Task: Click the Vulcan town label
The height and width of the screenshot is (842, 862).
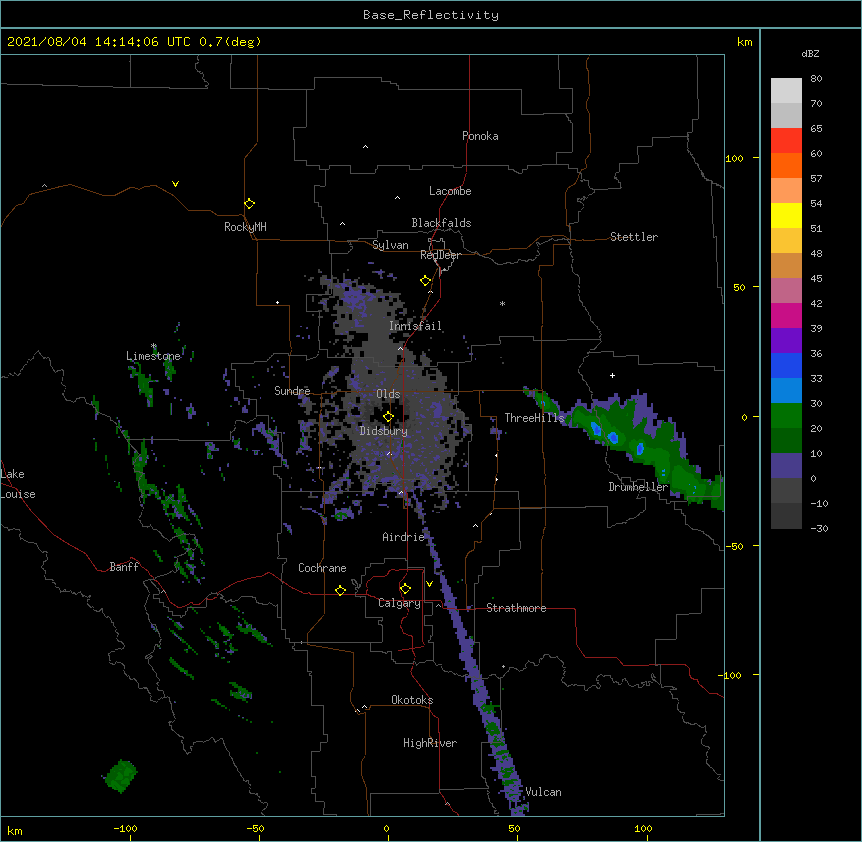Action: [x=543, y=792]
